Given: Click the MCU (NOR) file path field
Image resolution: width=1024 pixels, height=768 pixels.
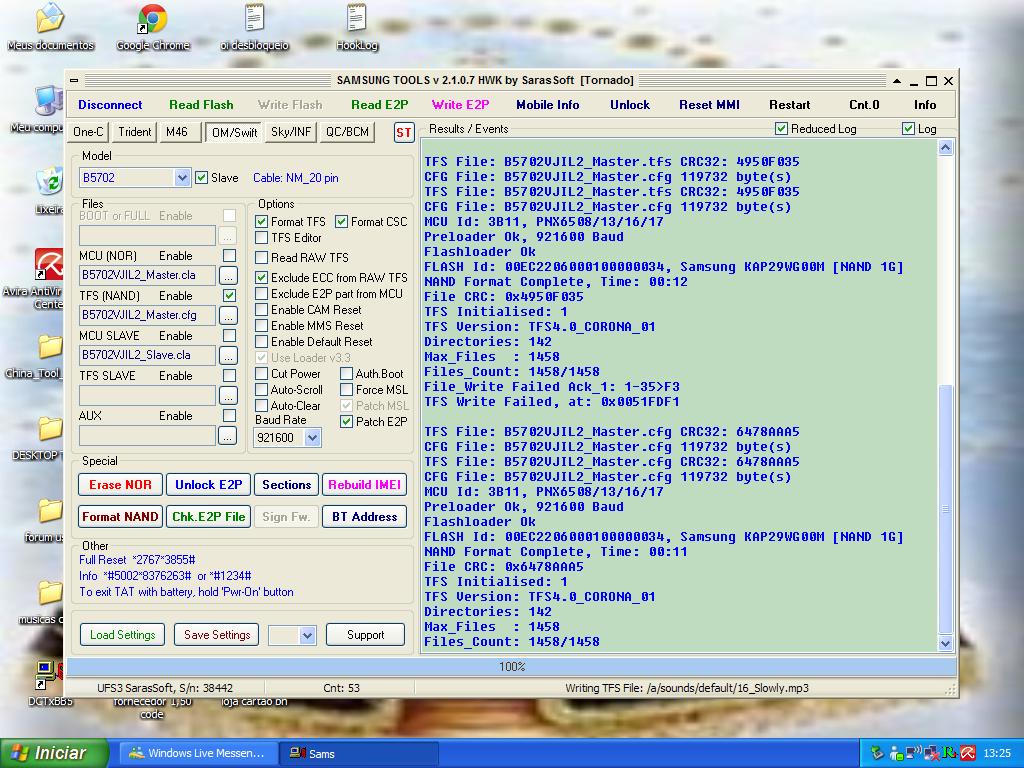Looking at the screenshot, I should click(147, 276).
